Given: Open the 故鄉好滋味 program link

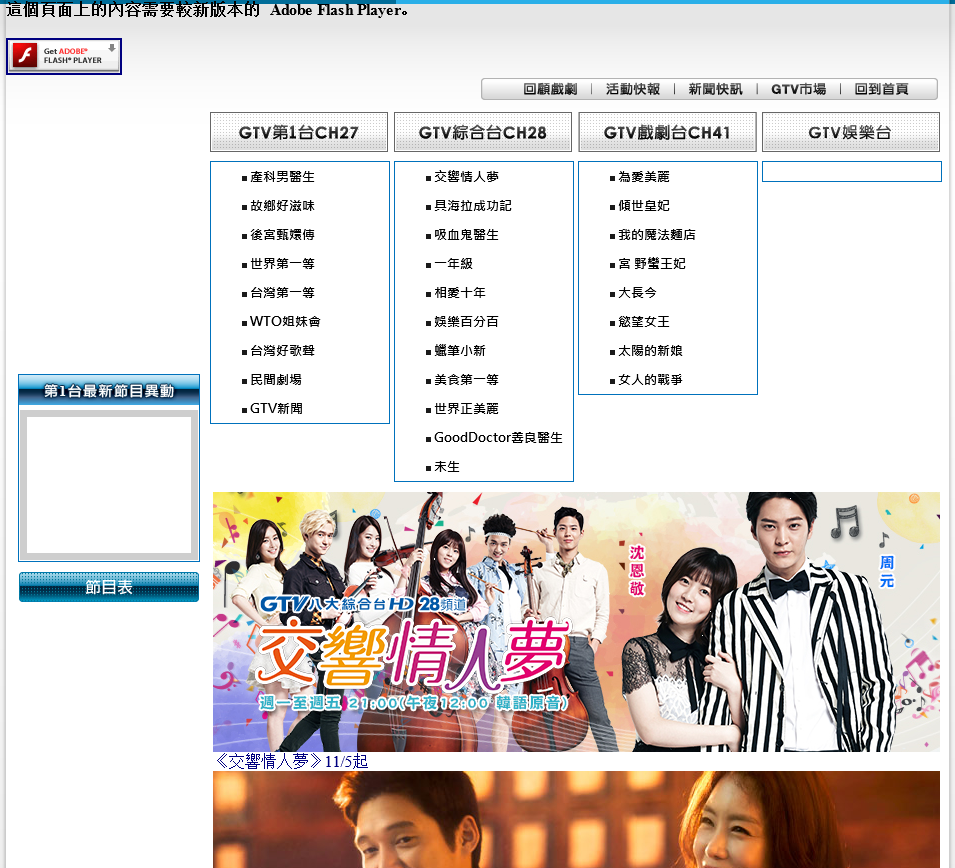Looking at the screenshot, I should pos(282,206).
